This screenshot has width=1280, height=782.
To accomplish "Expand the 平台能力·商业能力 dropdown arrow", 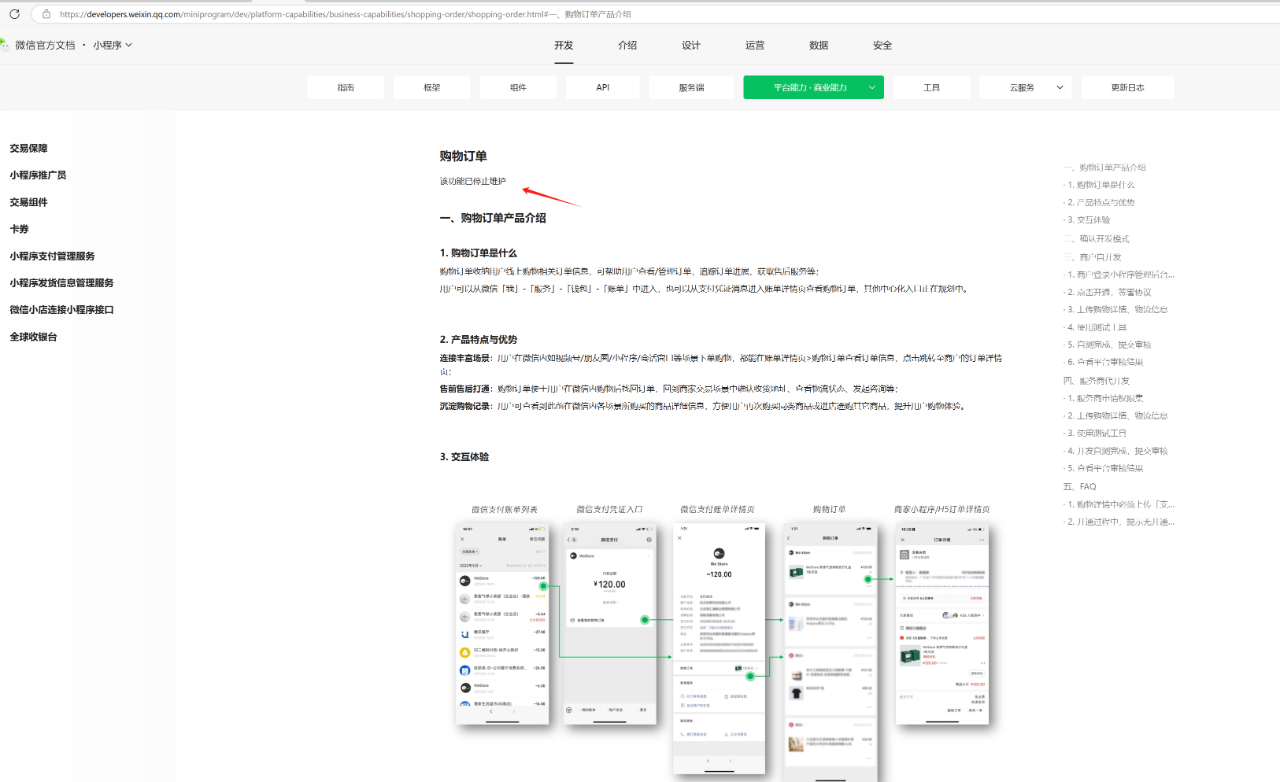I will [x=872, y=87].
